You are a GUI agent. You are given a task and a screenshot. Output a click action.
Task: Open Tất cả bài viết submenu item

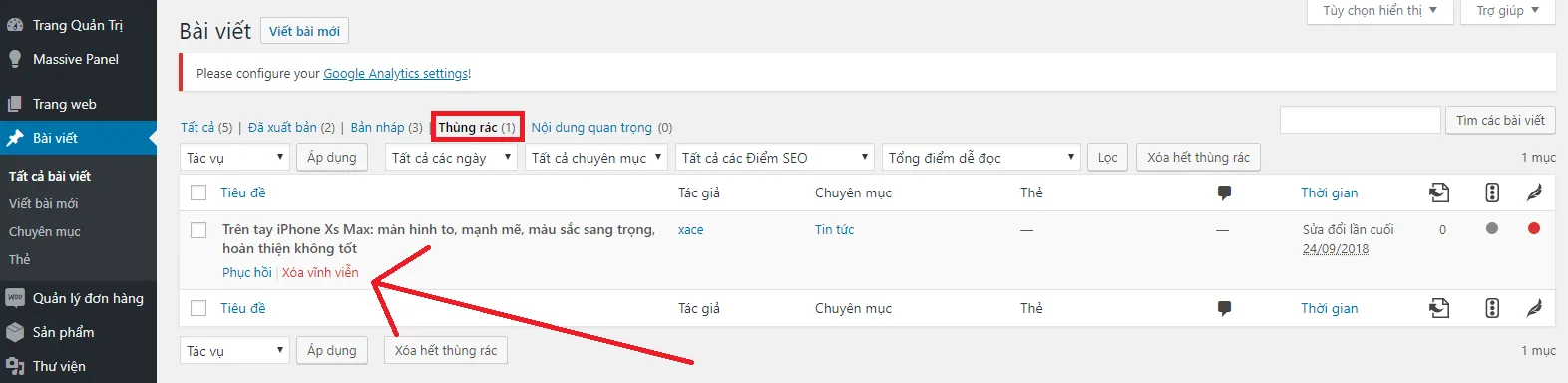50,176
